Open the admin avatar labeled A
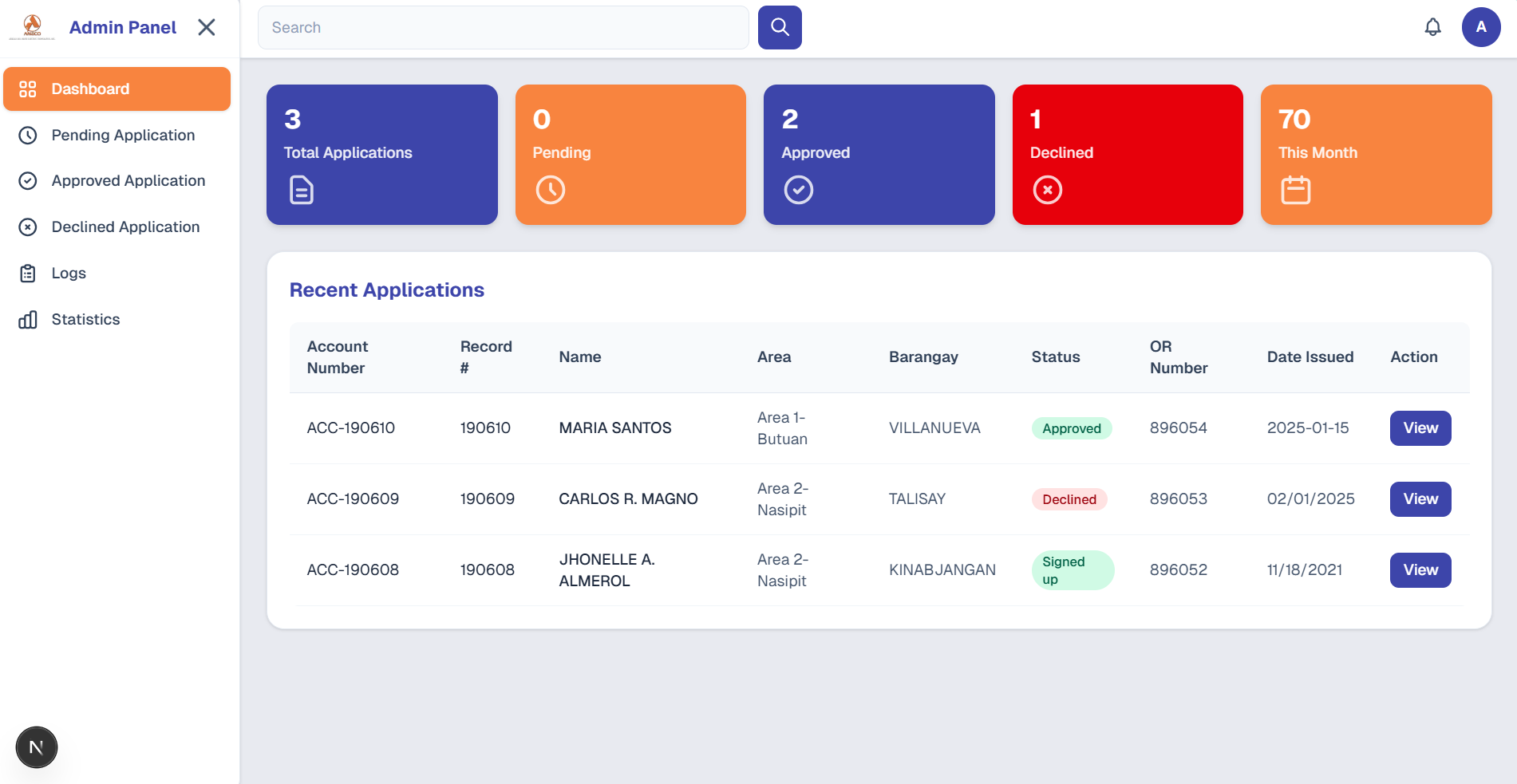 click(1481, 27)
